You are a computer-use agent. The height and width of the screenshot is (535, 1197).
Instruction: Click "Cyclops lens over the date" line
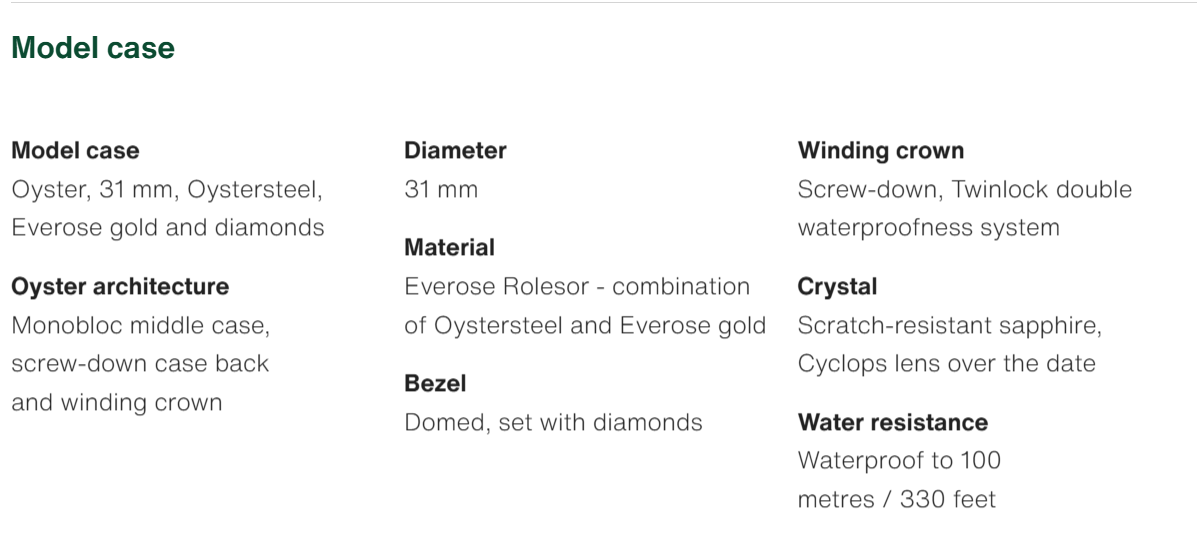(946, 363)
